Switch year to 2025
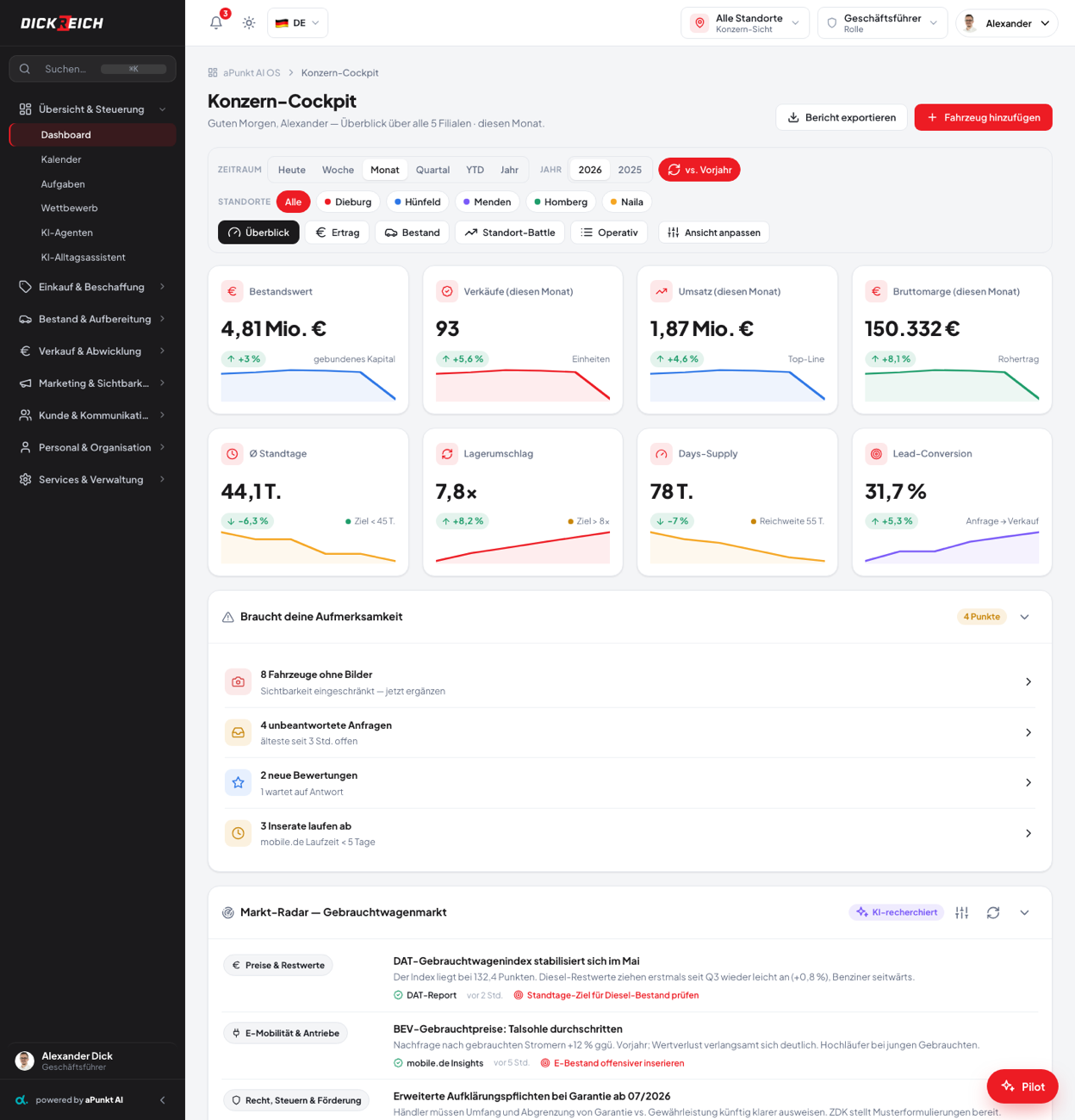The width and height of the screenshot is (1075, 1120). (x=630, y=170)
